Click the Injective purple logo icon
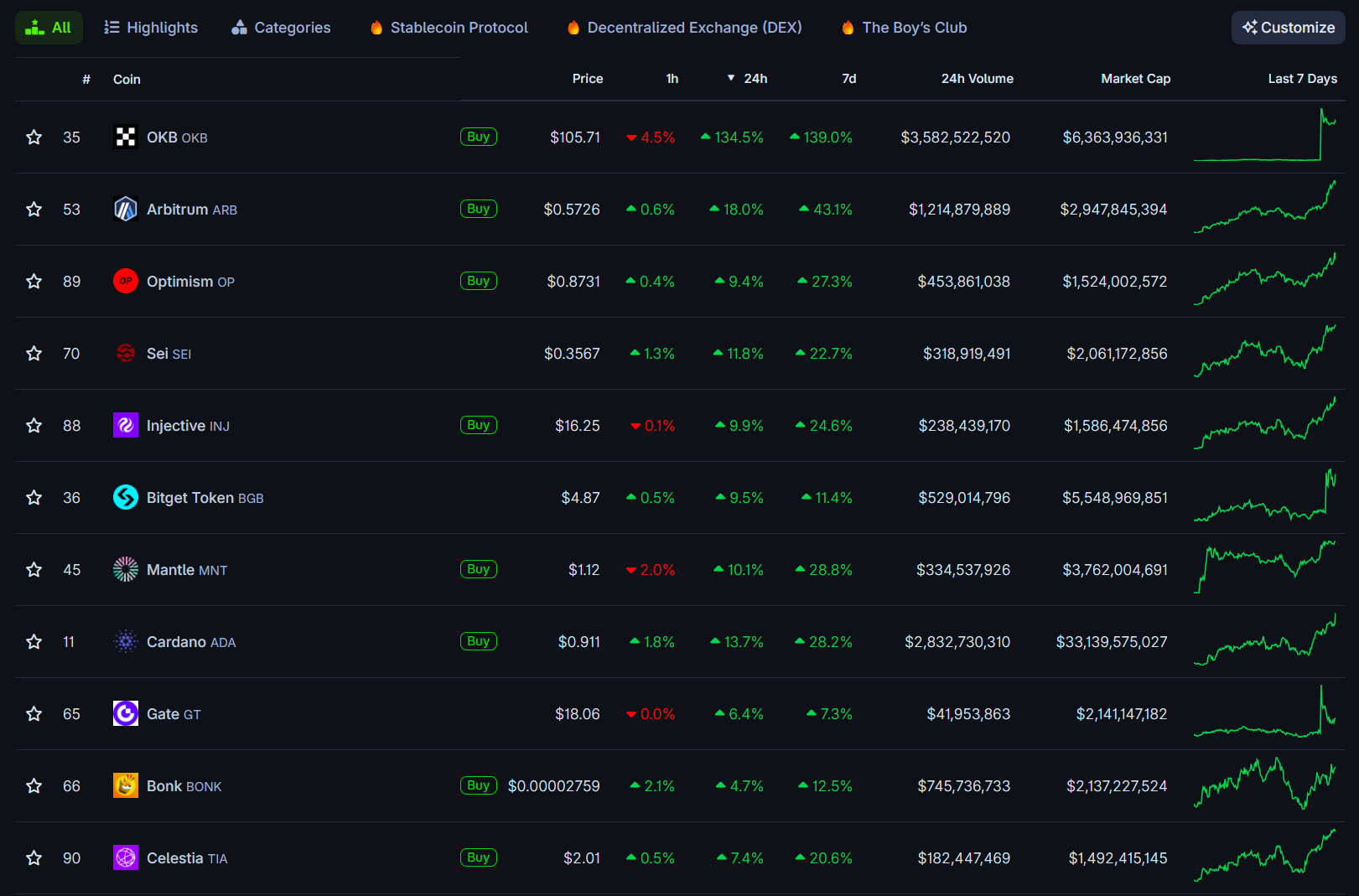The width and height of the screenshot is (1359, 896). pos(125,426)
